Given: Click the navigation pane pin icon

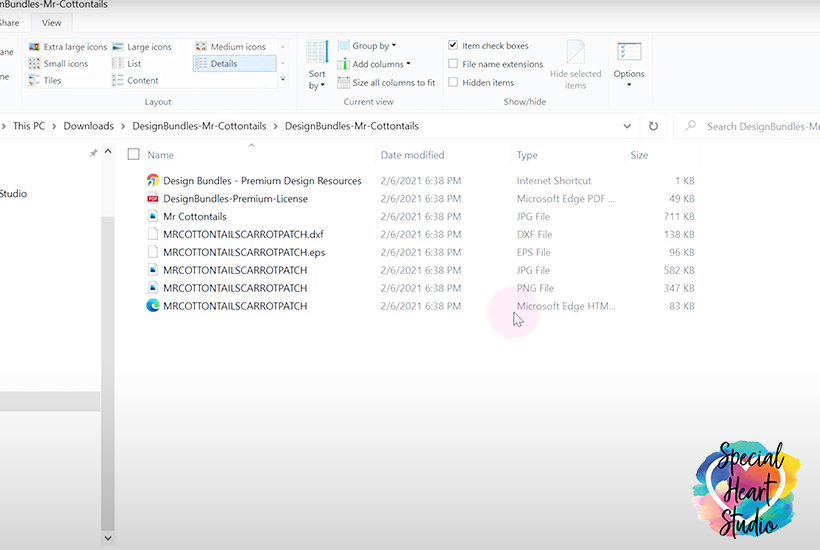Looking at the screenshot, I should (x=93, y=153).
